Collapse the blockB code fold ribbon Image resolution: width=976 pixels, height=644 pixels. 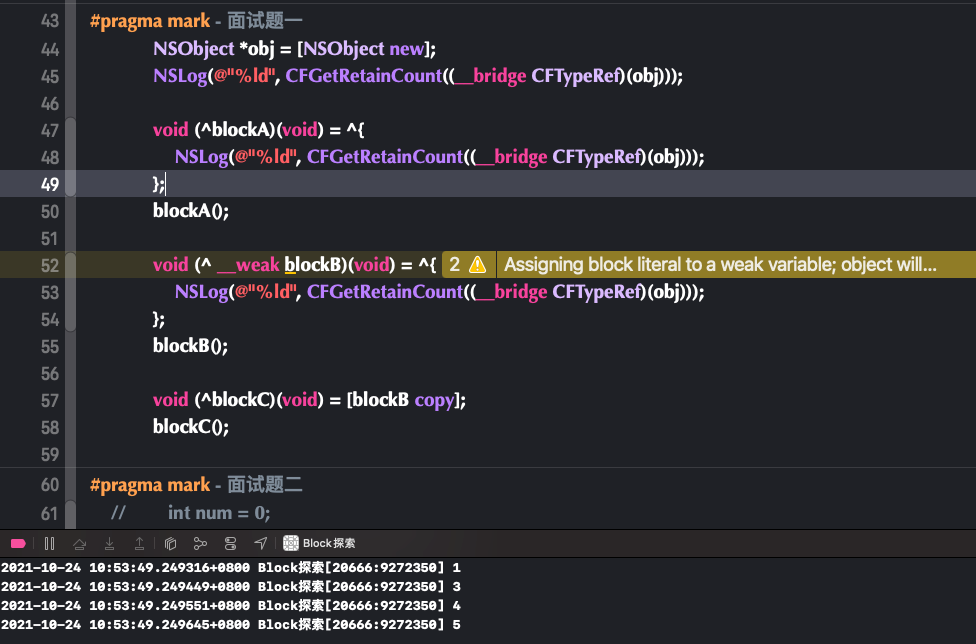[70, 292]
